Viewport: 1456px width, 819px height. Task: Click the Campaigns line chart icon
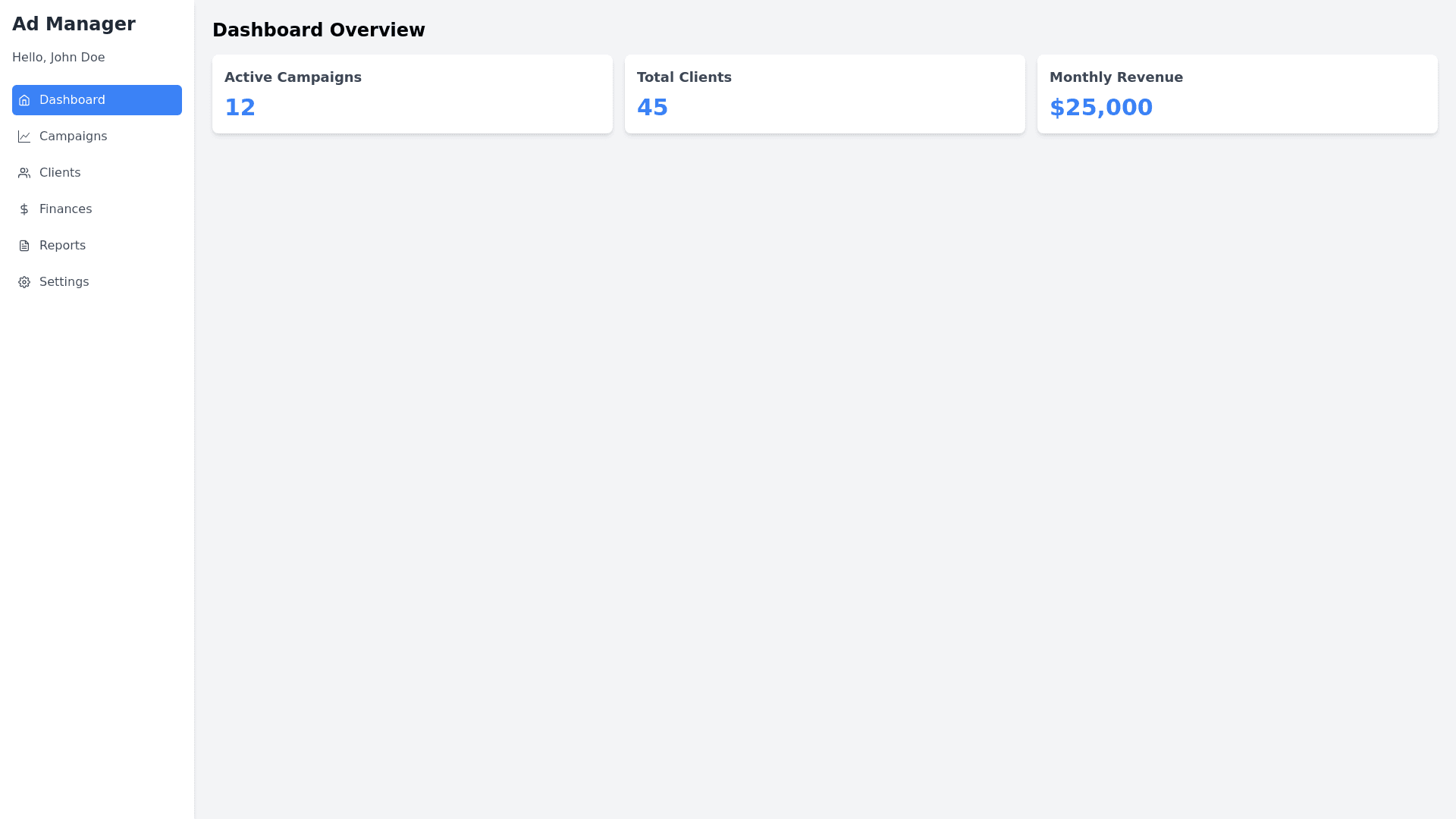pyautogui.click(x=24, y=136)
